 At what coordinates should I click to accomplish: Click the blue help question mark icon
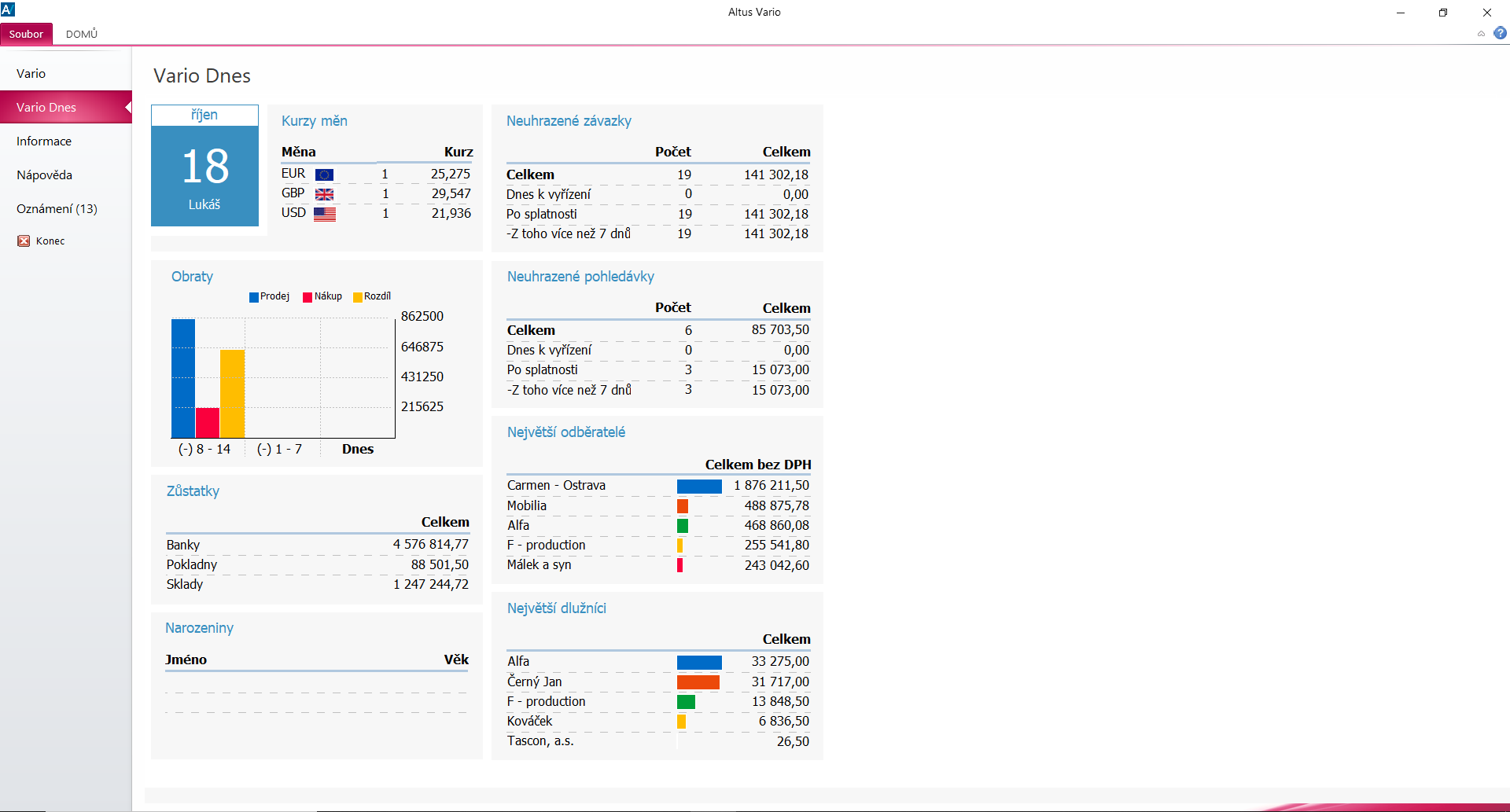click(1500, 33)
